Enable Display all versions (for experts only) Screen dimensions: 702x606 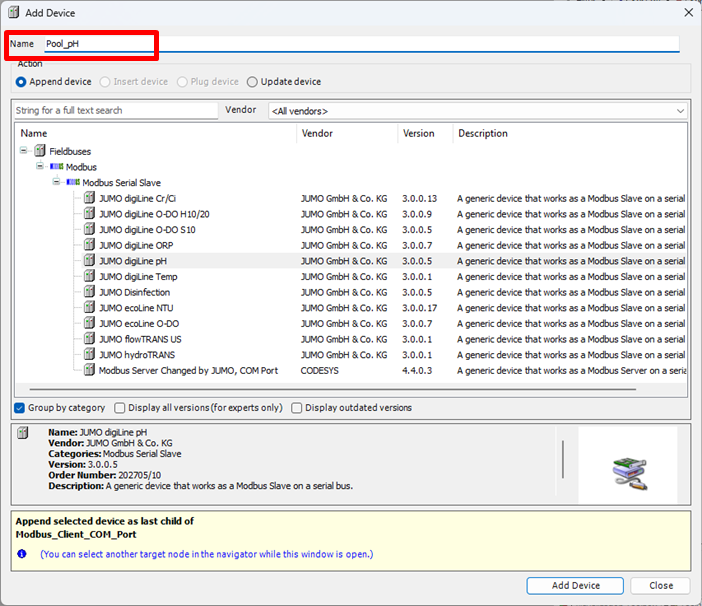click(x=120, y=408)
